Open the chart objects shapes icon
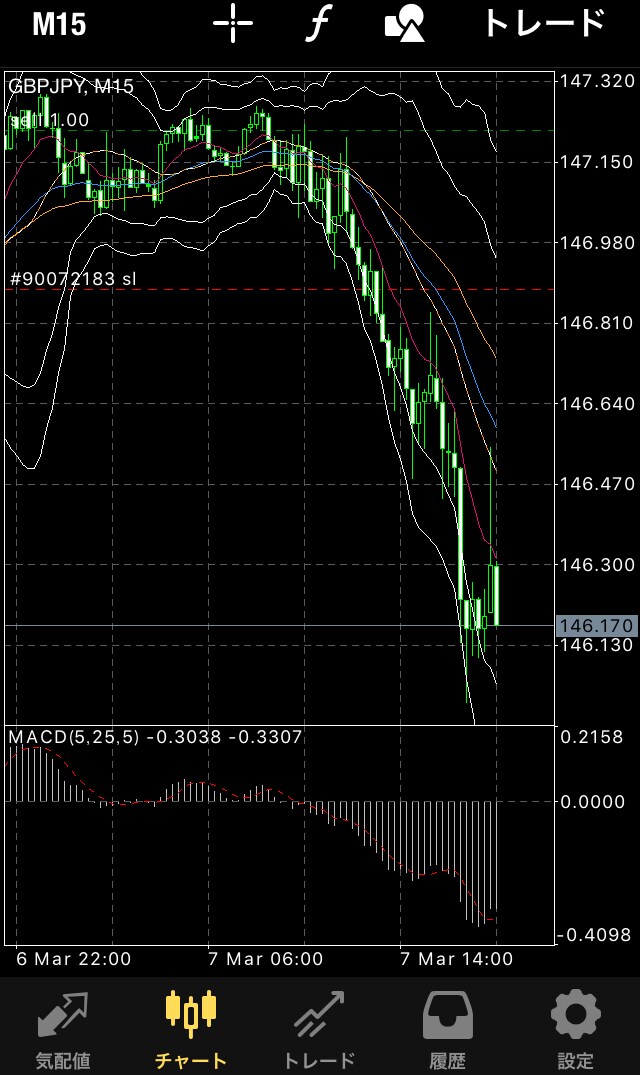Viewport: 640px width, 1075px height. (404, 23)
